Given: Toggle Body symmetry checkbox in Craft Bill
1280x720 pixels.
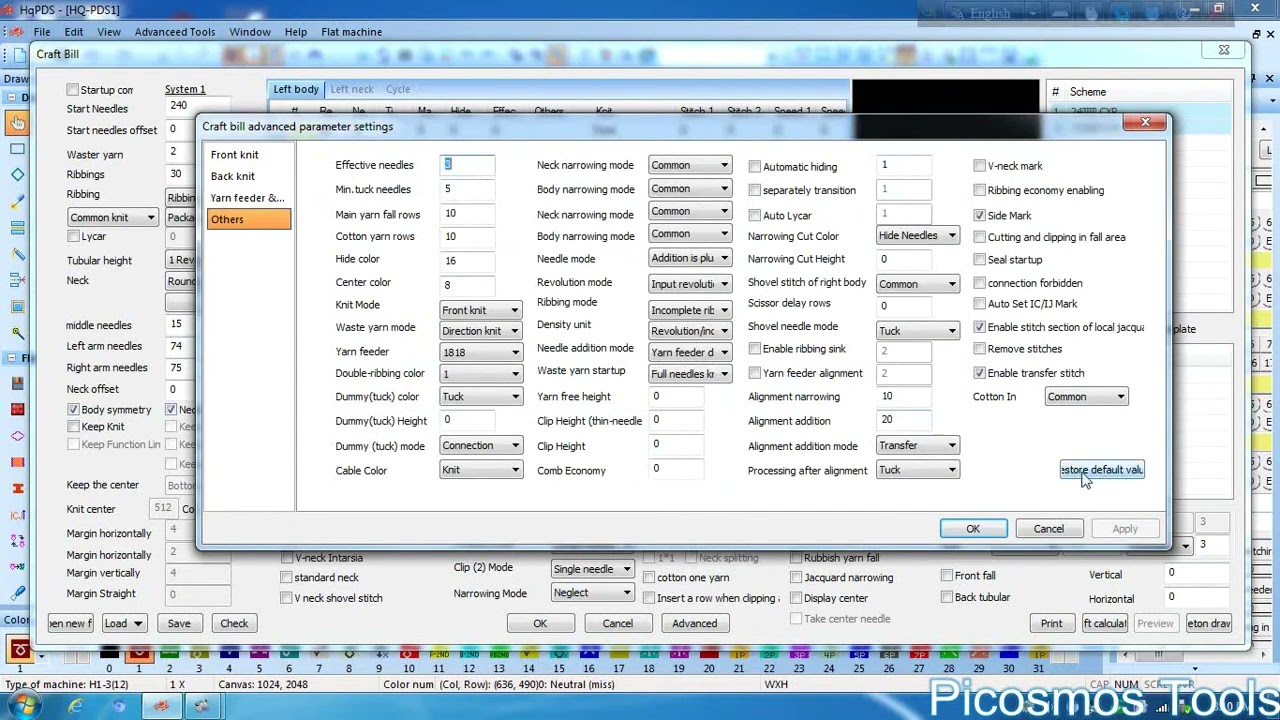Looking at the screenshot, I should (x=73, y=410).
